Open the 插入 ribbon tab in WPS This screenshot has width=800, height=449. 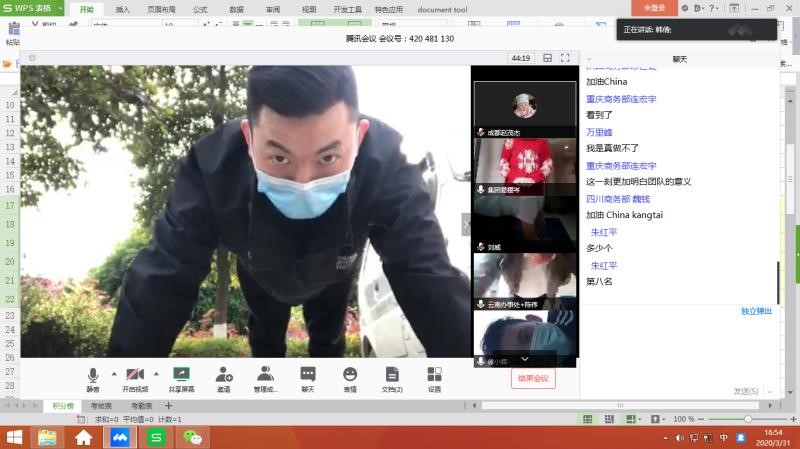pos(122,9)
